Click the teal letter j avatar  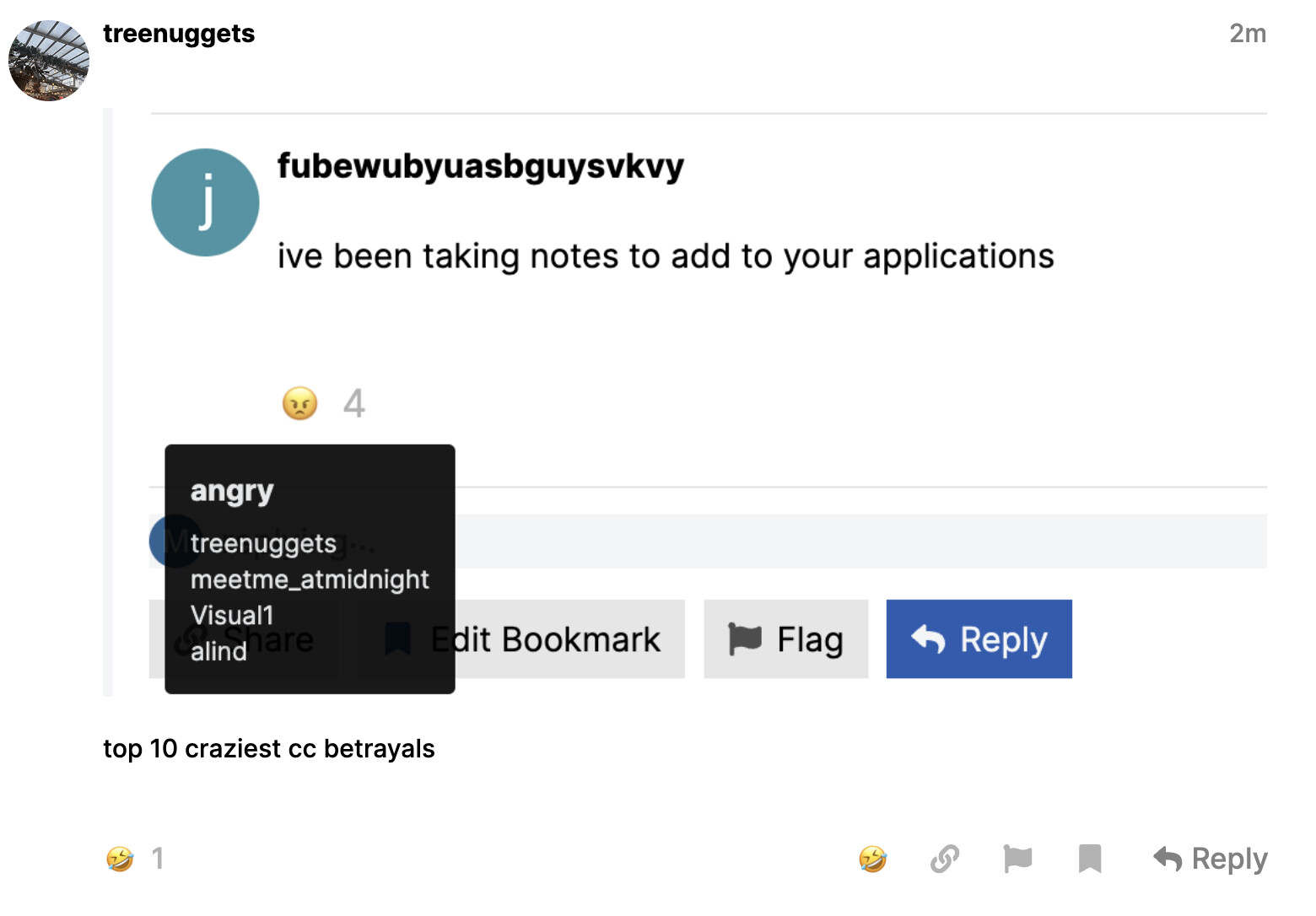click(x=205, y=202)
